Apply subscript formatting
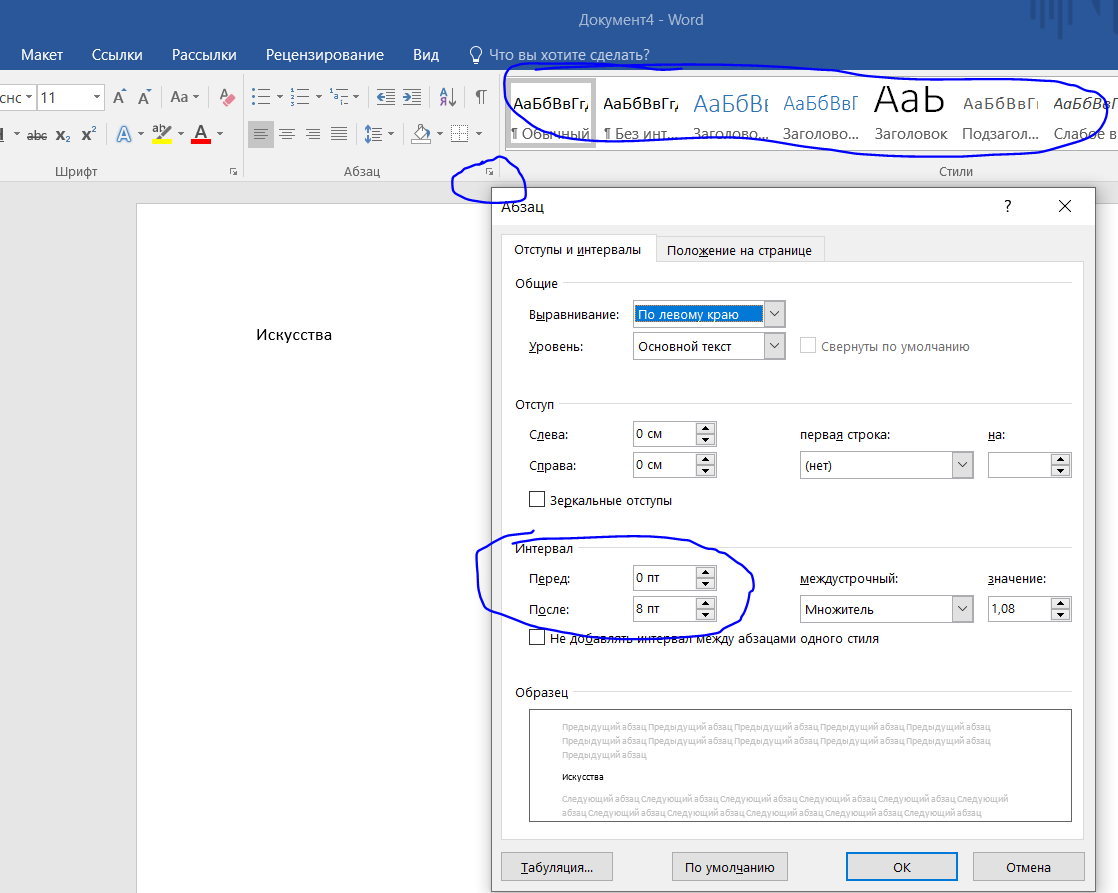The height and width of the screenshot is (893, 1118). pos(63,134)
